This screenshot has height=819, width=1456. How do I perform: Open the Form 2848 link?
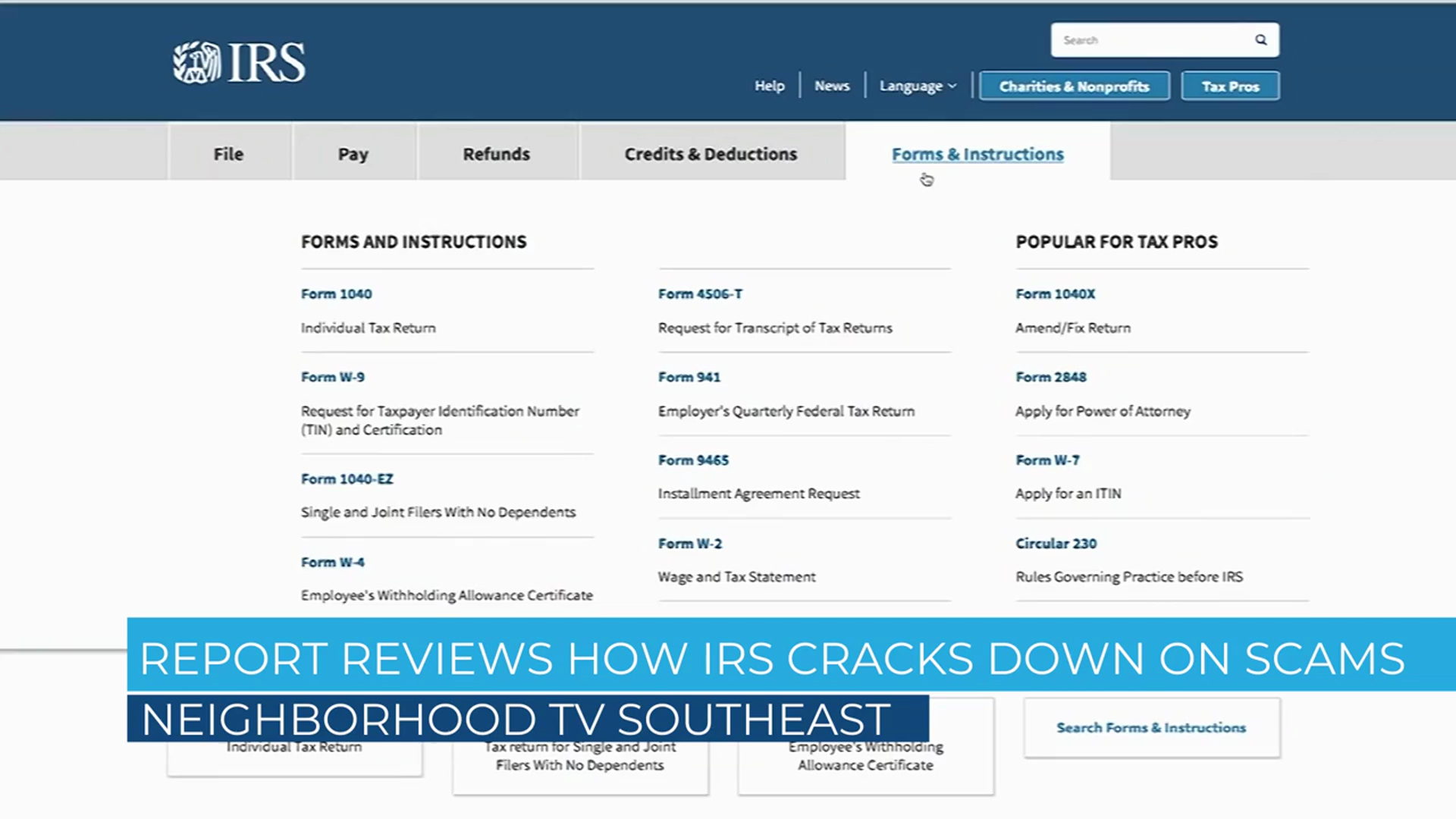[x=1051, y=377]
